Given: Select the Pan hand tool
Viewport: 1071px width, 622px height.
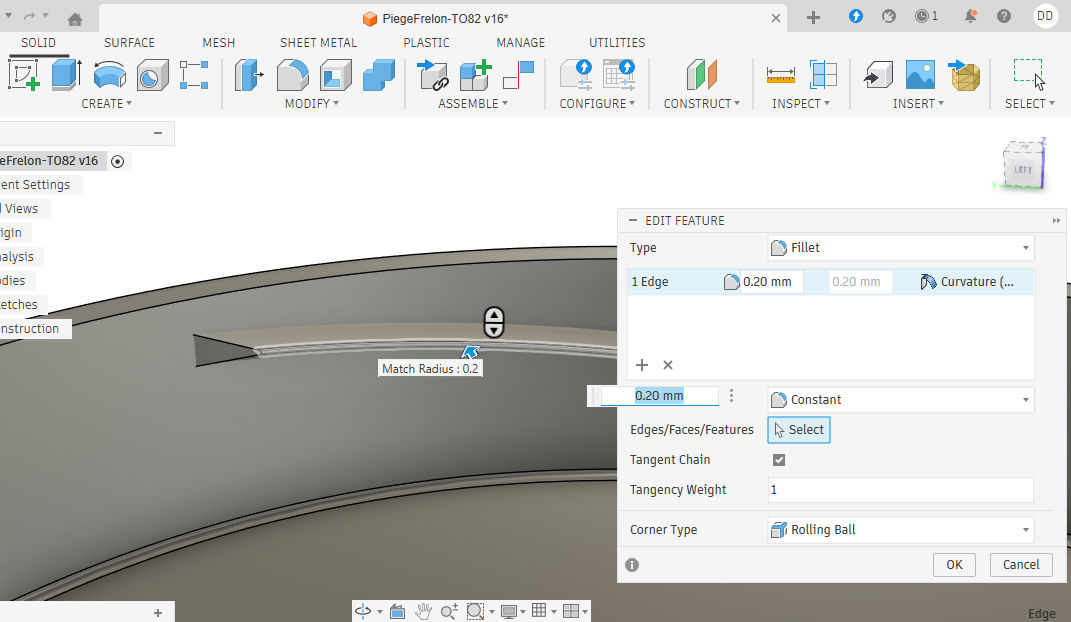Looking at the screenshot, I should 423,611.
